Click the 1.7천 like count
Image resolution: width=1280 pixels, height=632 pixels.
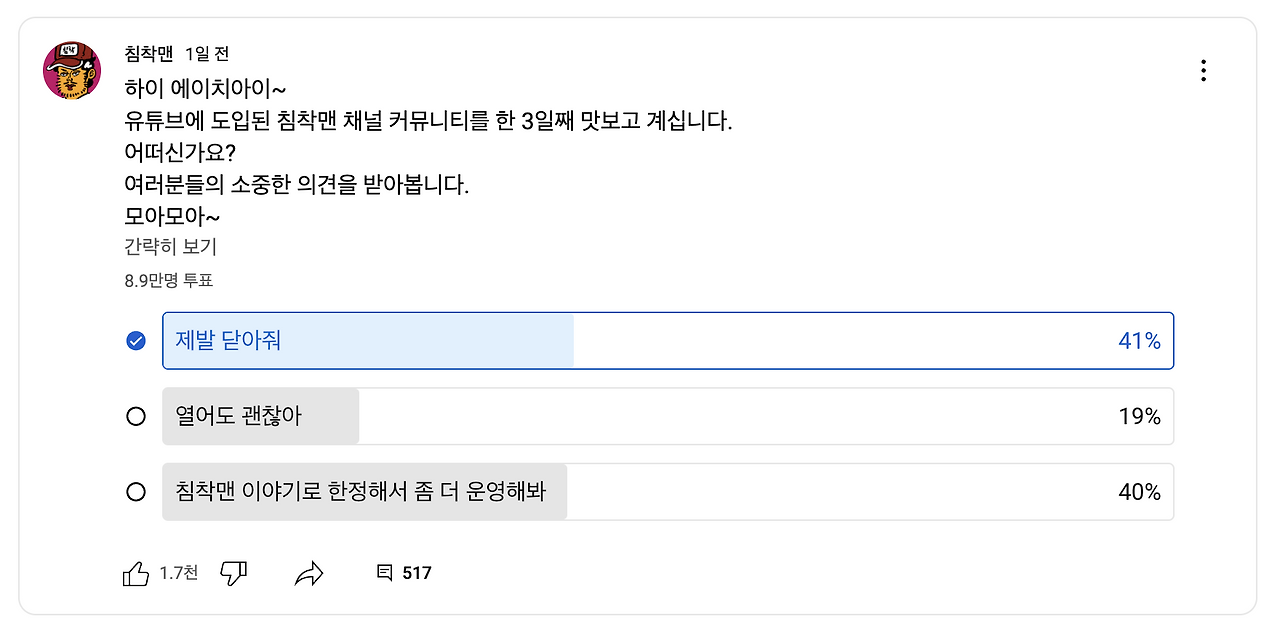[179, 573]
